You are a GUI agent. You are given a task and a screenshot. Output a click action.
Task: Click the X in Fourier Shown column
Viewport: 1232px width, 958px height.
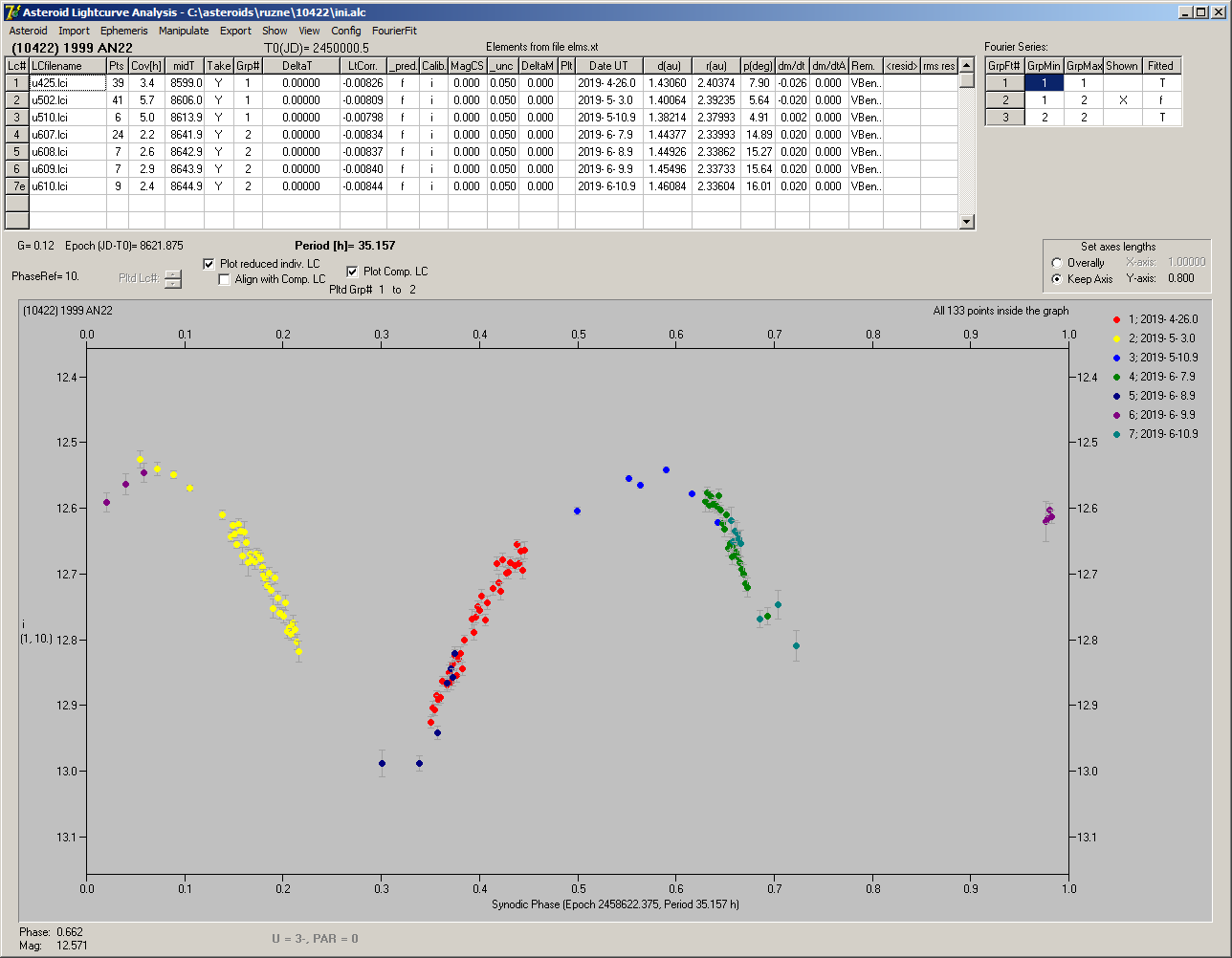[1122, 100]
